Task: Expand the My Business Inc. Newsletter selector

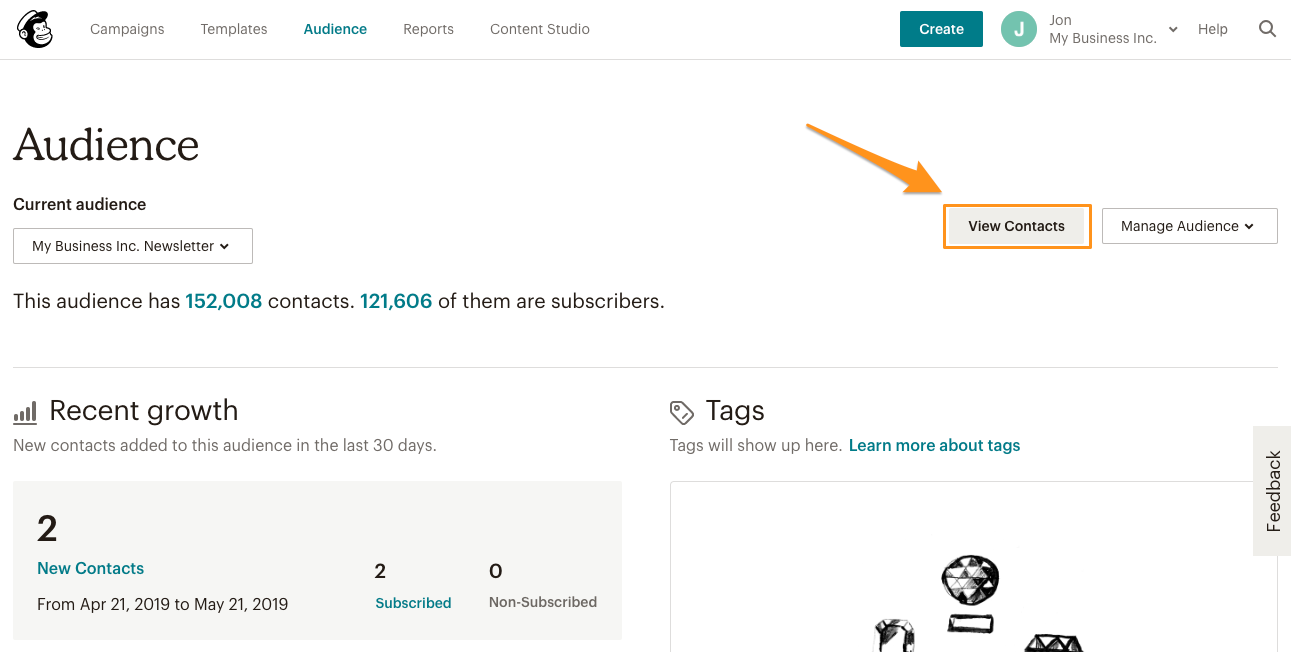Action: click(x=133, y=246)
